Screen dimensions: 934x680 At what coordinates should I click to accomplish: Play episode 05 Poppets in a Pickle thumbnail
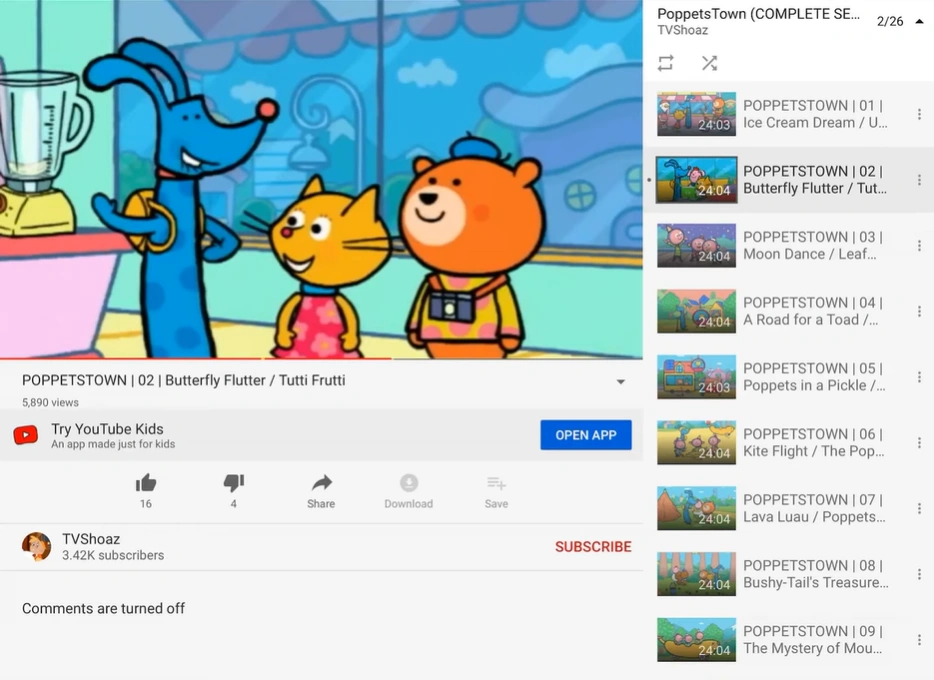point(696,377)
